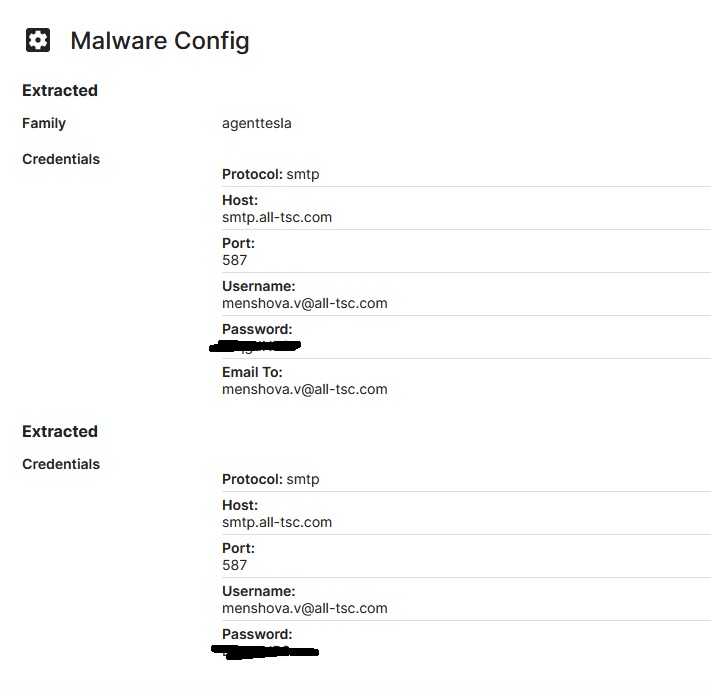Viewport: 711px width, 690px height.
Task: Click the first Extracted section heading
Action: (x=60, y=90)
